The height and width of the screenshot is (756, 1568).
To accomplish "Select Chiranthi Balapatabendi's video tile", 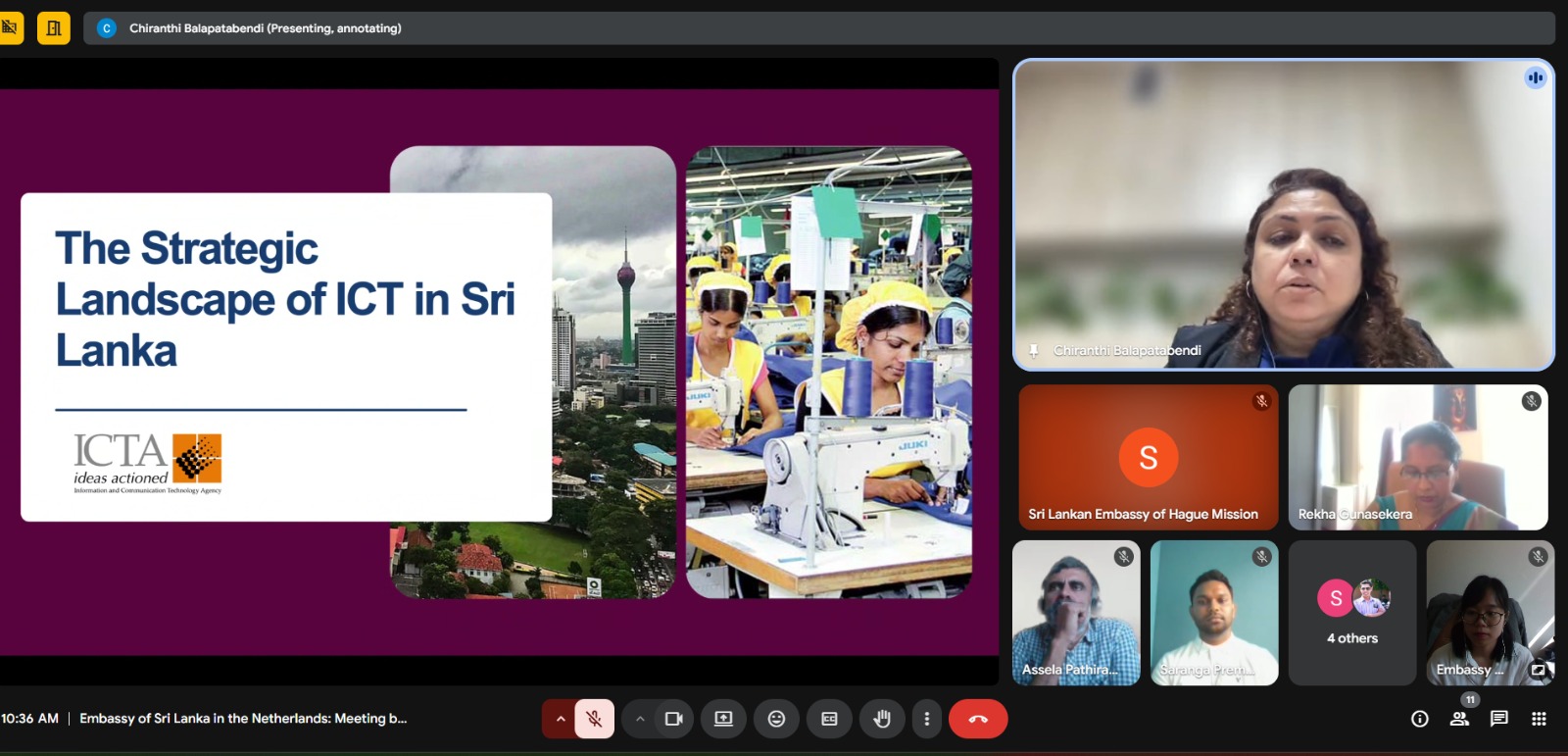I will point(1284,214).
